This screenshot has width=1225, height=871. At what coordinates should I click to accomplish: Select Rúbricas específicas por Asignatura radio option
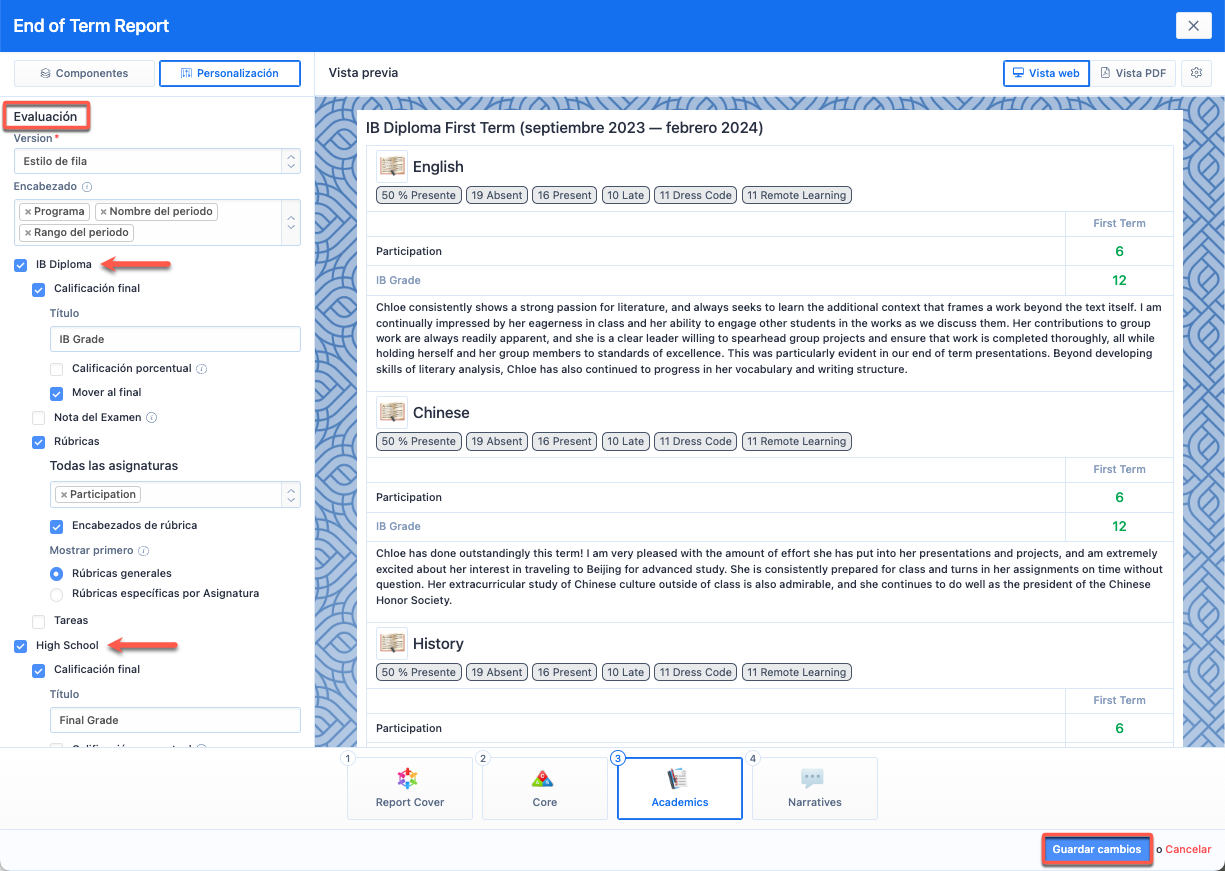57,594
